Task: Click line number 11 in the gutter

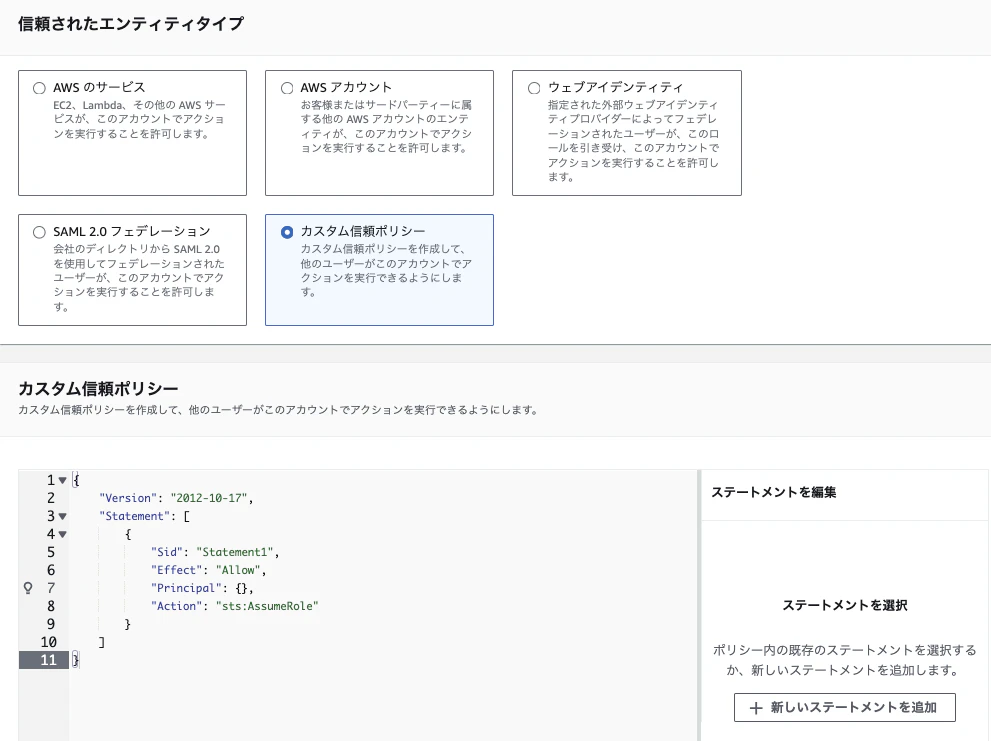Action: (x=48, y=660)
